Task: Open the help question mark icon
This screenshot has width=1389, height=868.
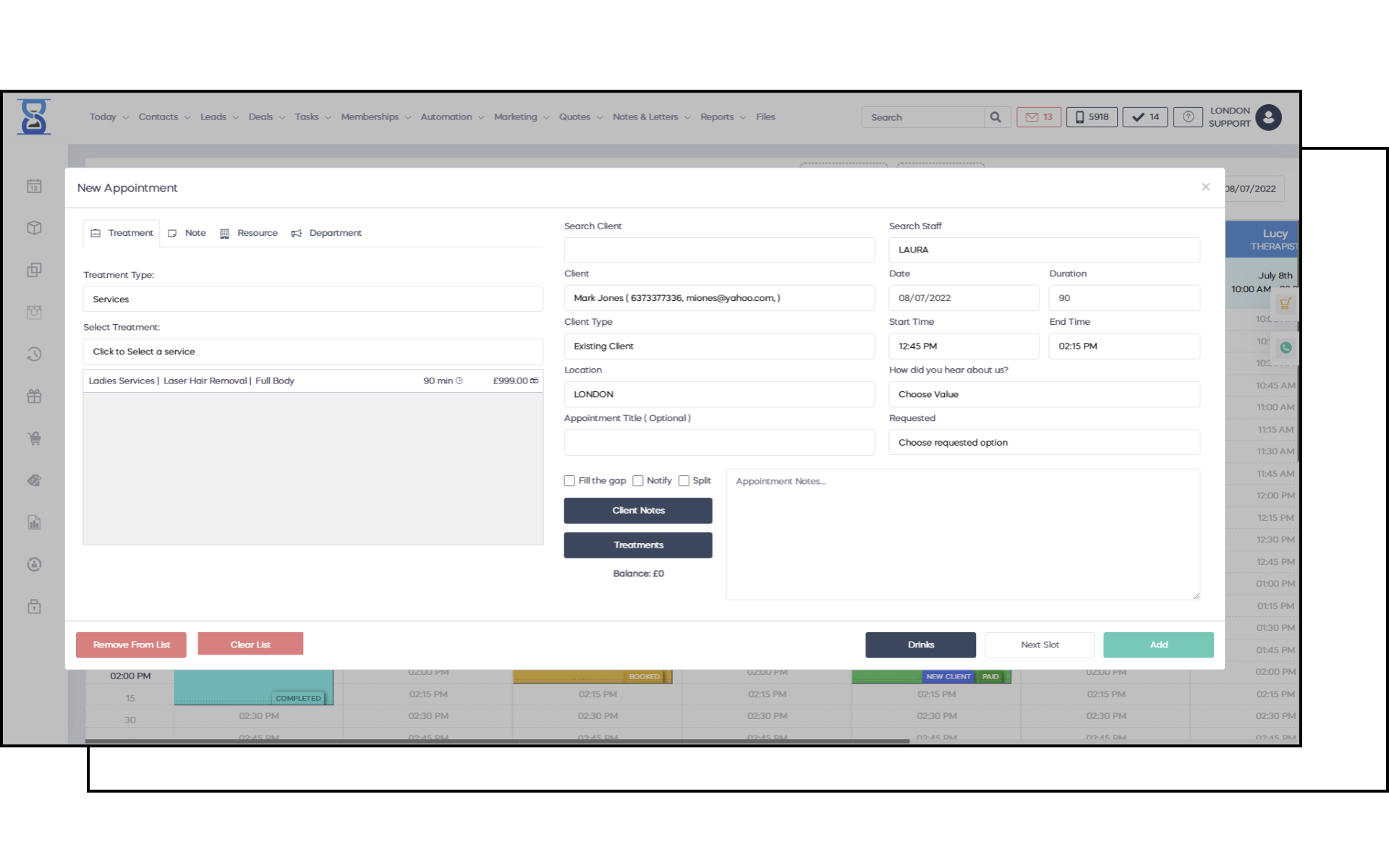Action: click(x=1188, y=117)
